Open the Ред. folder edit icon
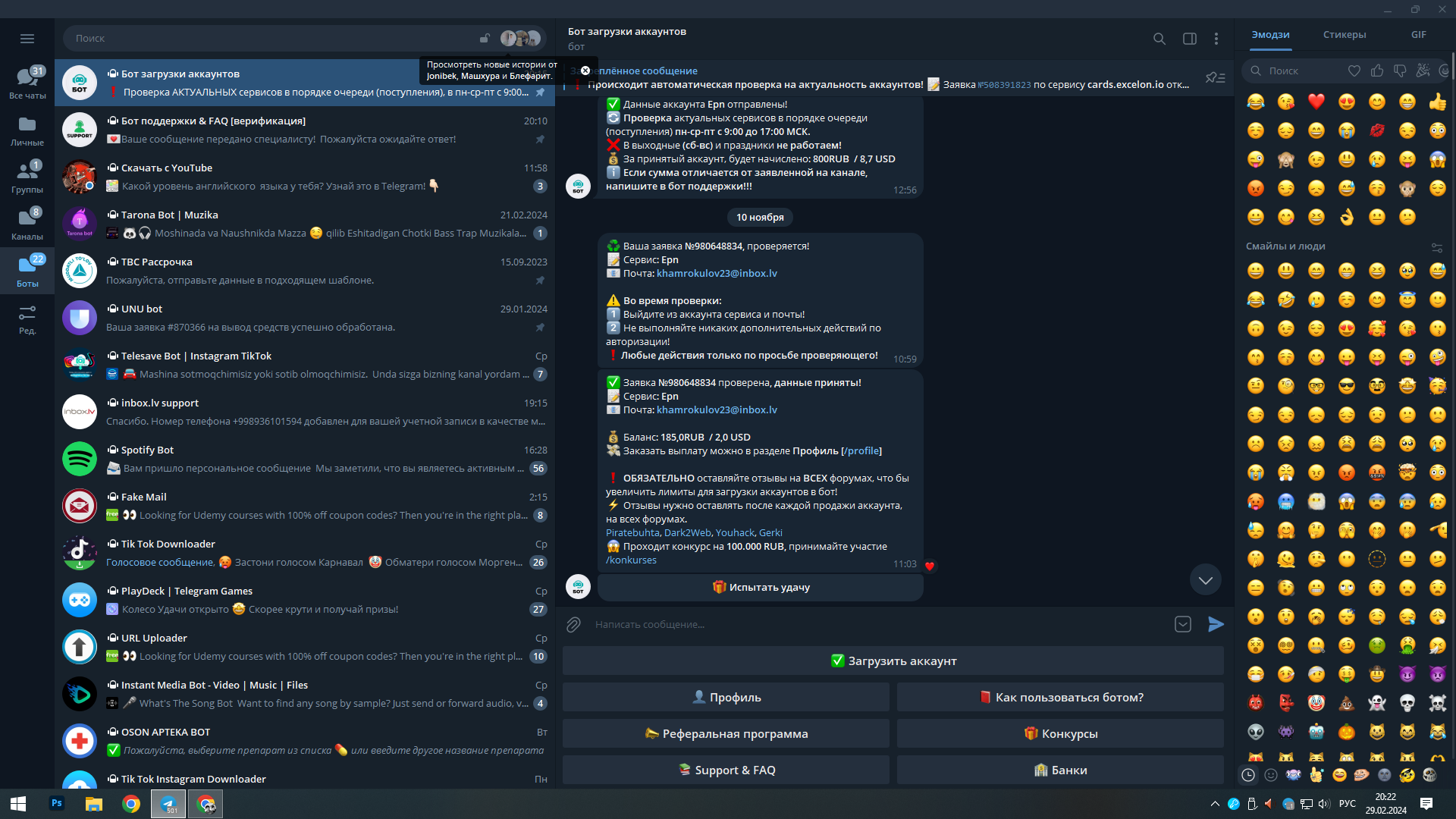Screen dimensions: 1456x819 (27, 318)
